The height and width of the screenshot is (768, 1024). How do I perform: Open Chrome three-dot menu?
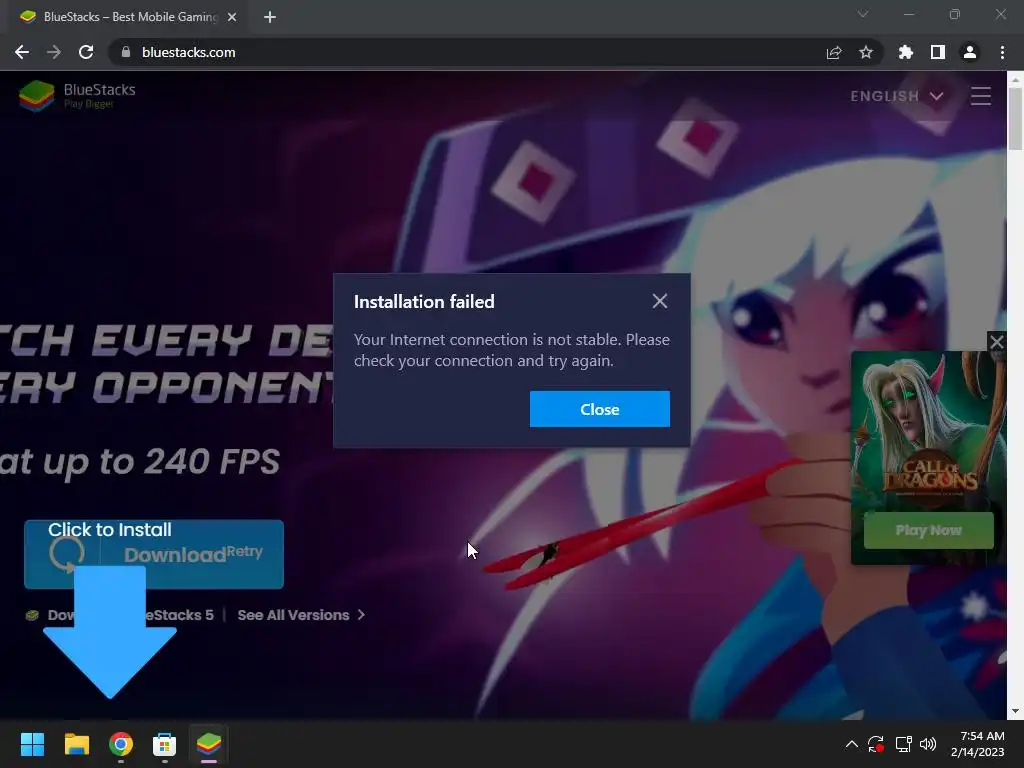1002,52
